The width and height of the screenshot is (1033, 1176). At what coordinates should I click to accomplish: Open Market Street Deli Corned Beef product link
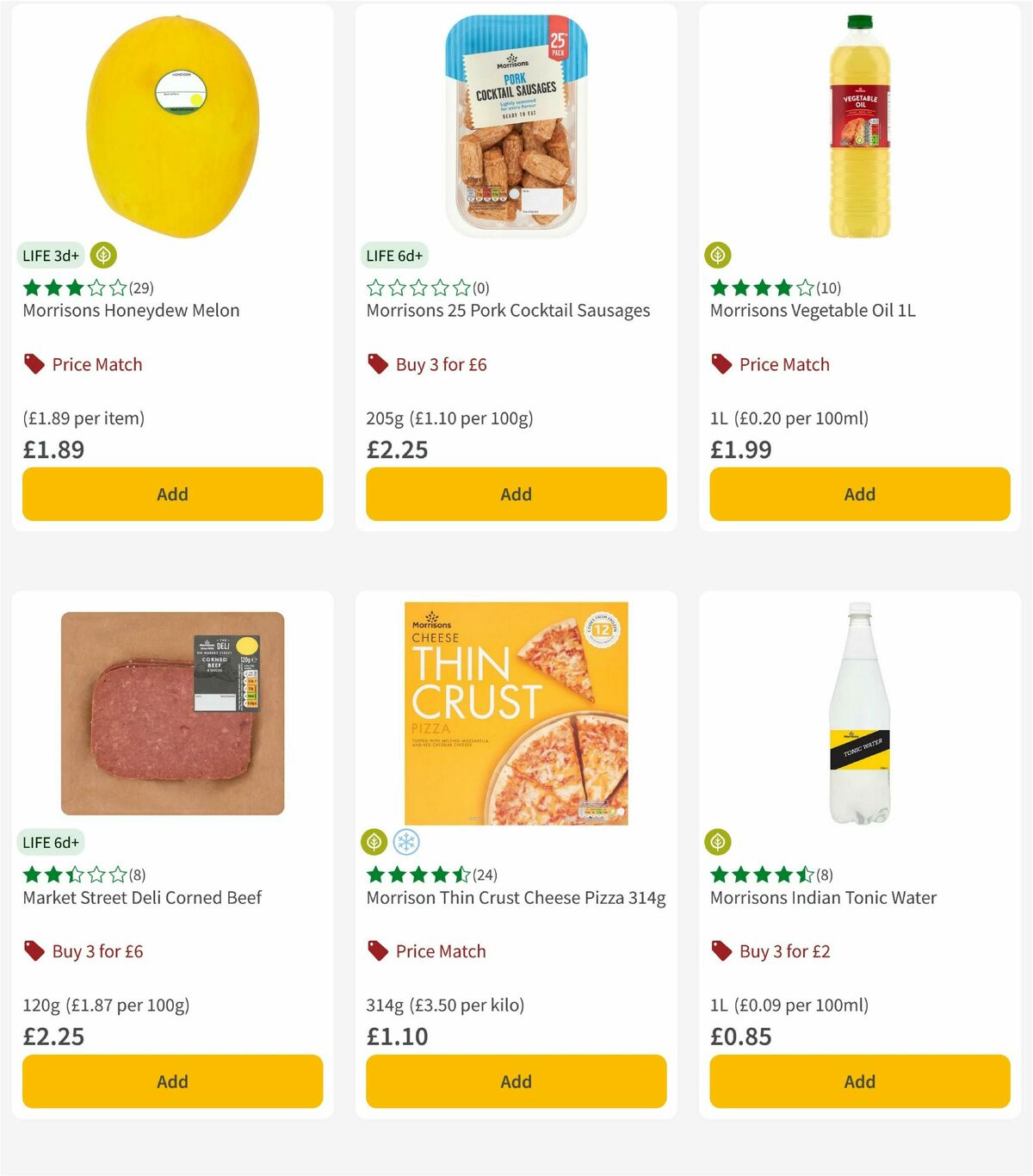pos(141,897)
